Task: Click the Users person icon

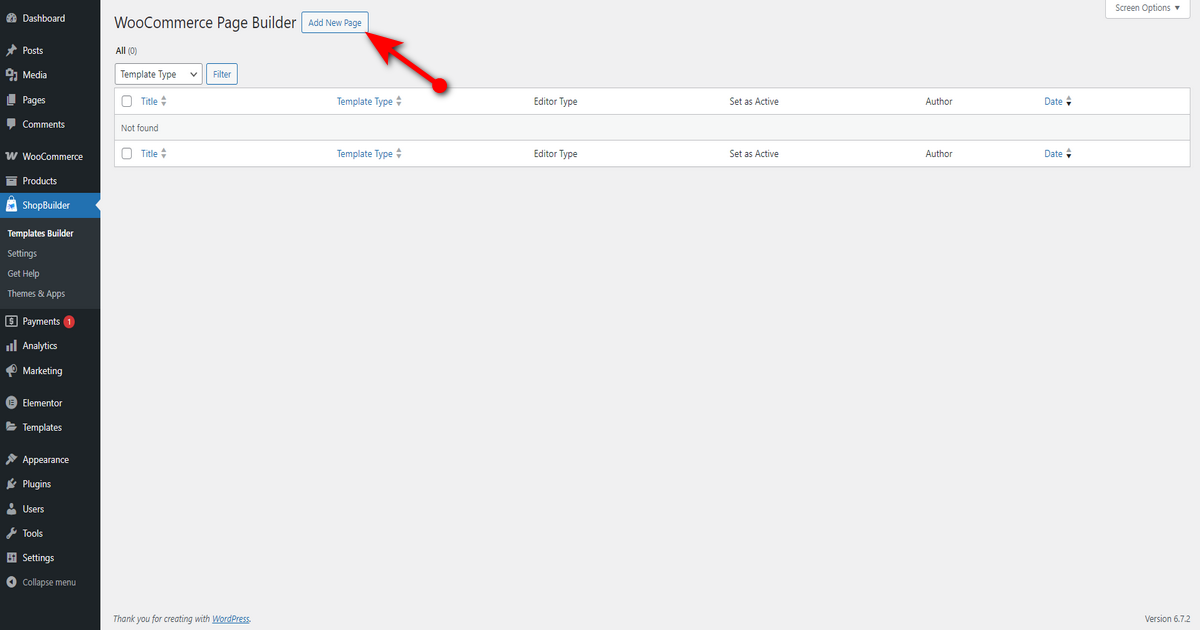Action: [x=11, y=509]
